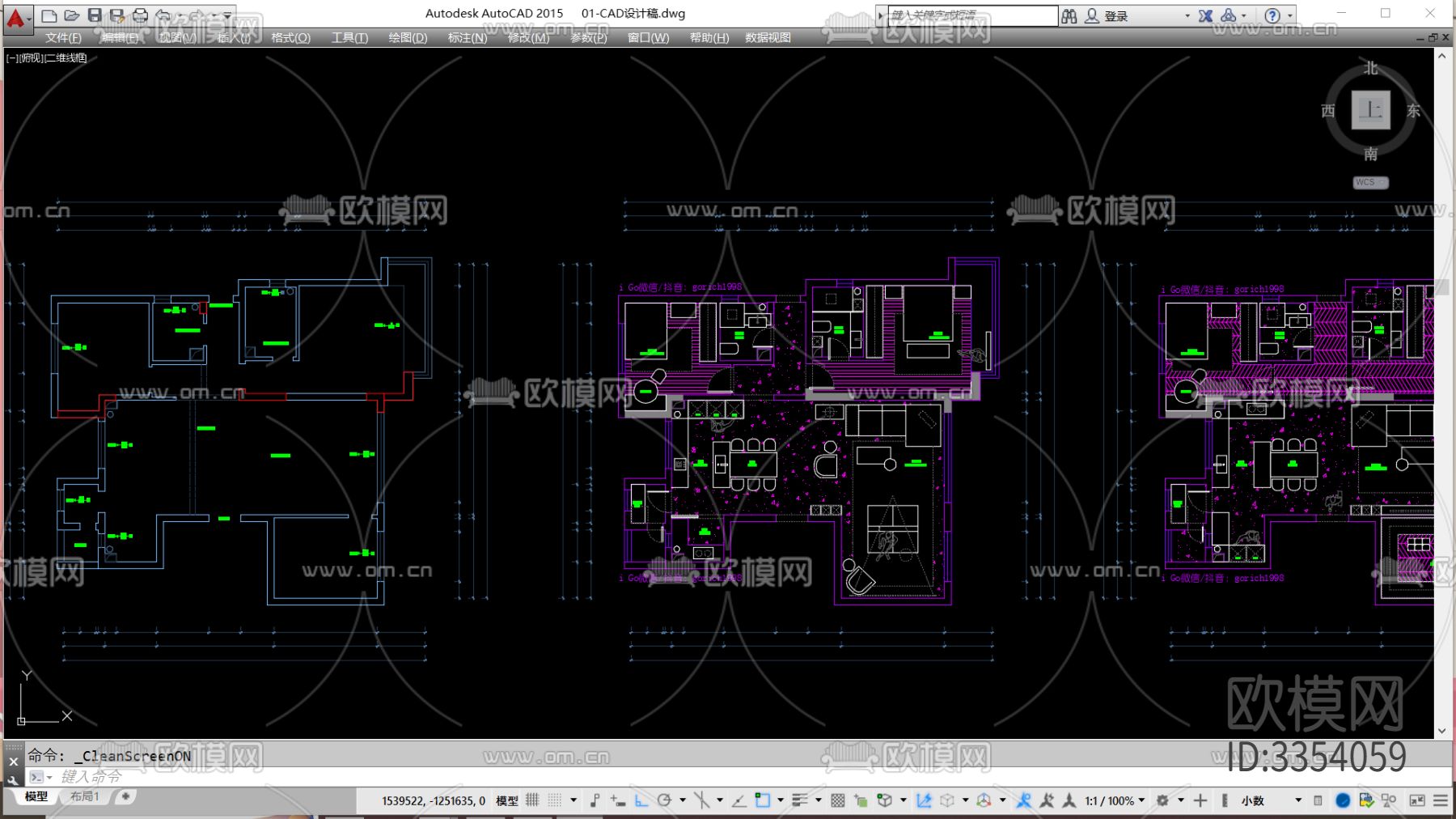
Task: Toggle transparency display in status bar
Action: click(838, 800)
